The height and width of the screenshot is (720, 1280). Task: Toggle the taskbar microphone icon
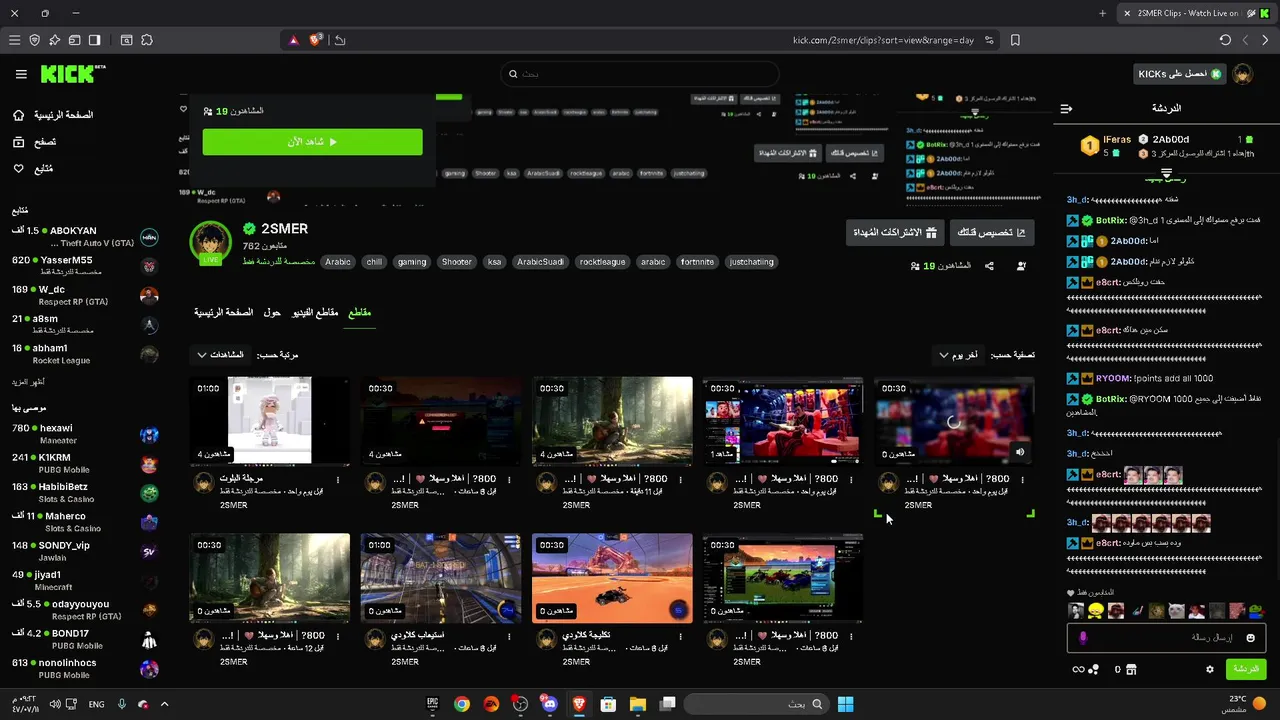[122, 704]
